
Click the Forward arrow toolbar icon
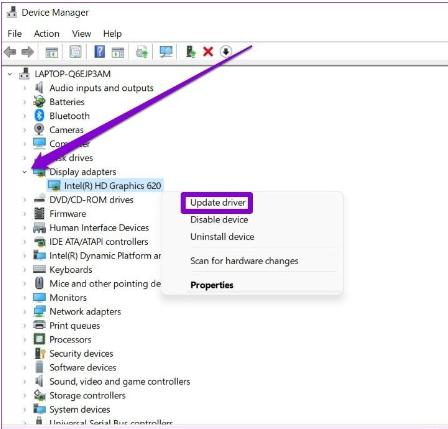coord(28,52)
